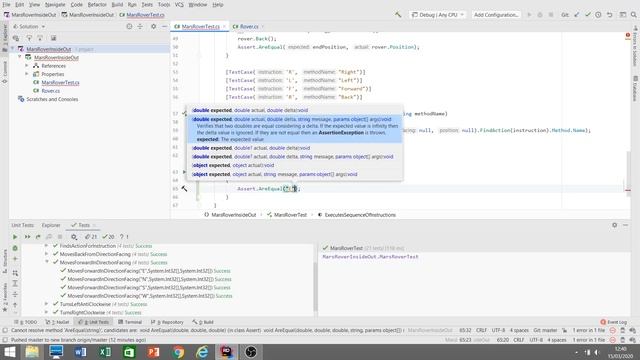Image resolution: width=640 pixels, height=360 pixels.
Task: Open Git history clock icon
Action: click(x=598, y=15)
